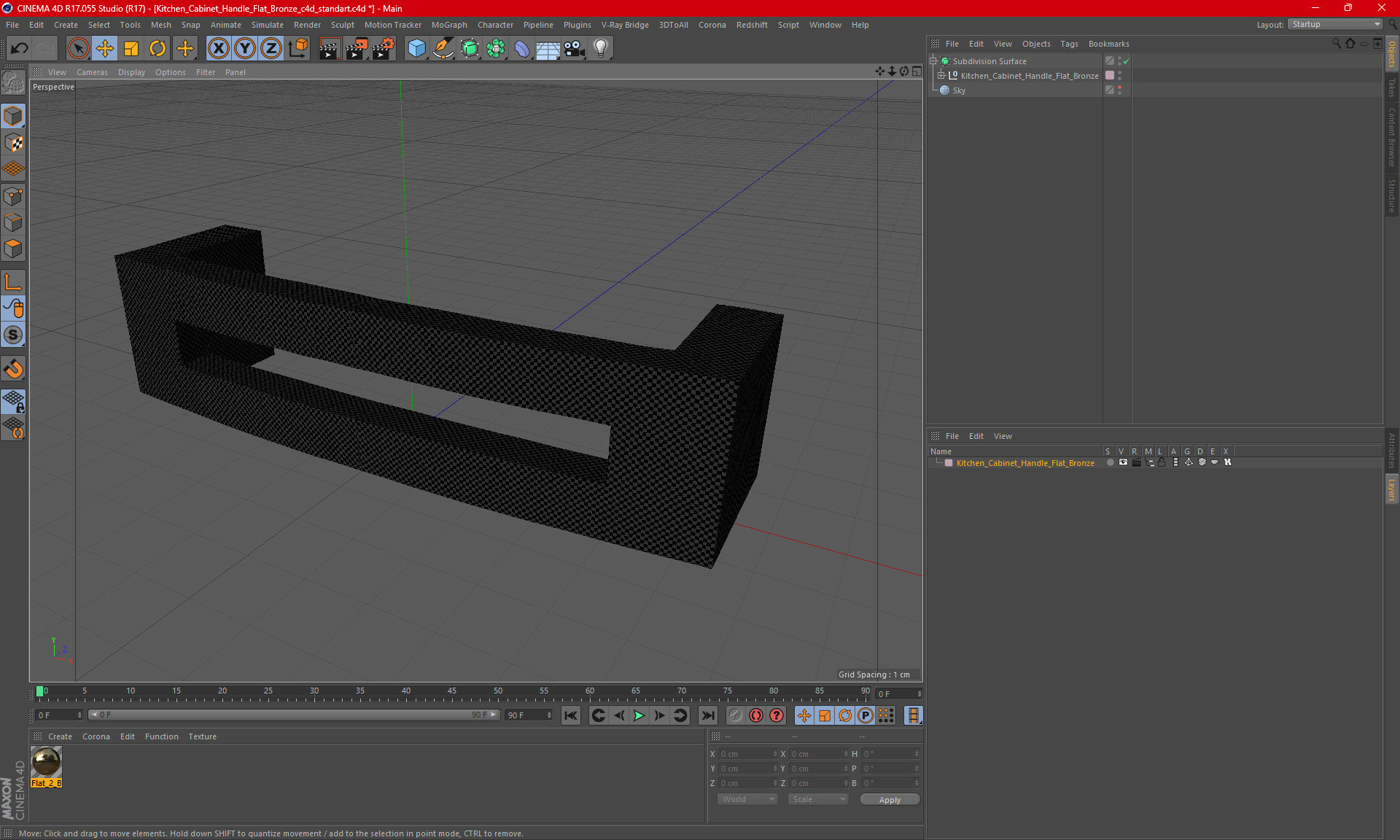The image size is (1400, 840).
Task: Toggle layer View eye icon
Action: tap(1123, 462)
